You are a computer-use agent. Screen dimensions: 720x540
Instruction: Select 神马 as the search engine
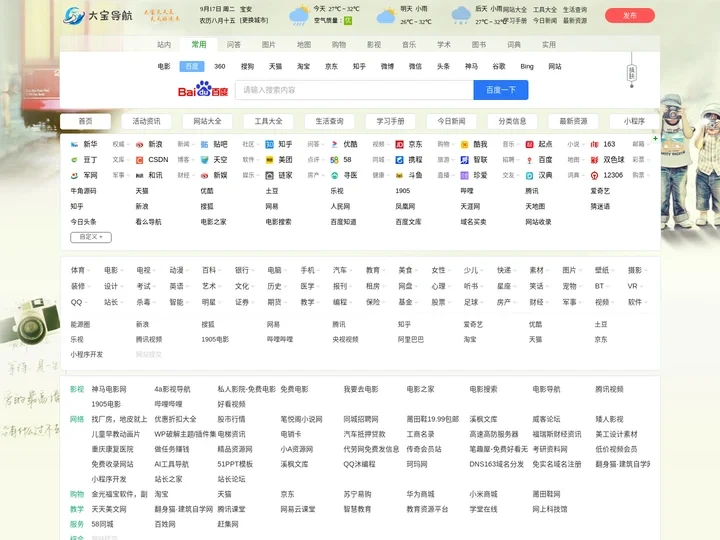click(471, 67)
